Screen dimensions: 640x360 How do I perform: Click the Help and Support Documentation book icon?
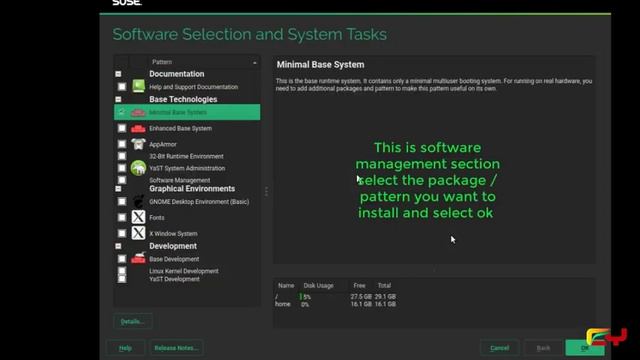click(138, 86)
